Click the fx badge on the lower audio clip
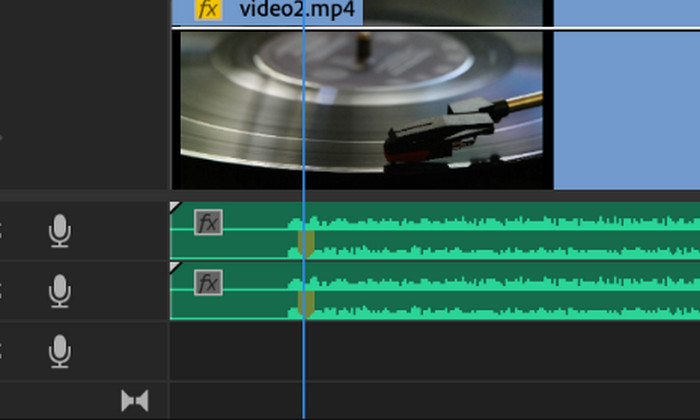This screenshot has height=420, width=700. point(208,283)
